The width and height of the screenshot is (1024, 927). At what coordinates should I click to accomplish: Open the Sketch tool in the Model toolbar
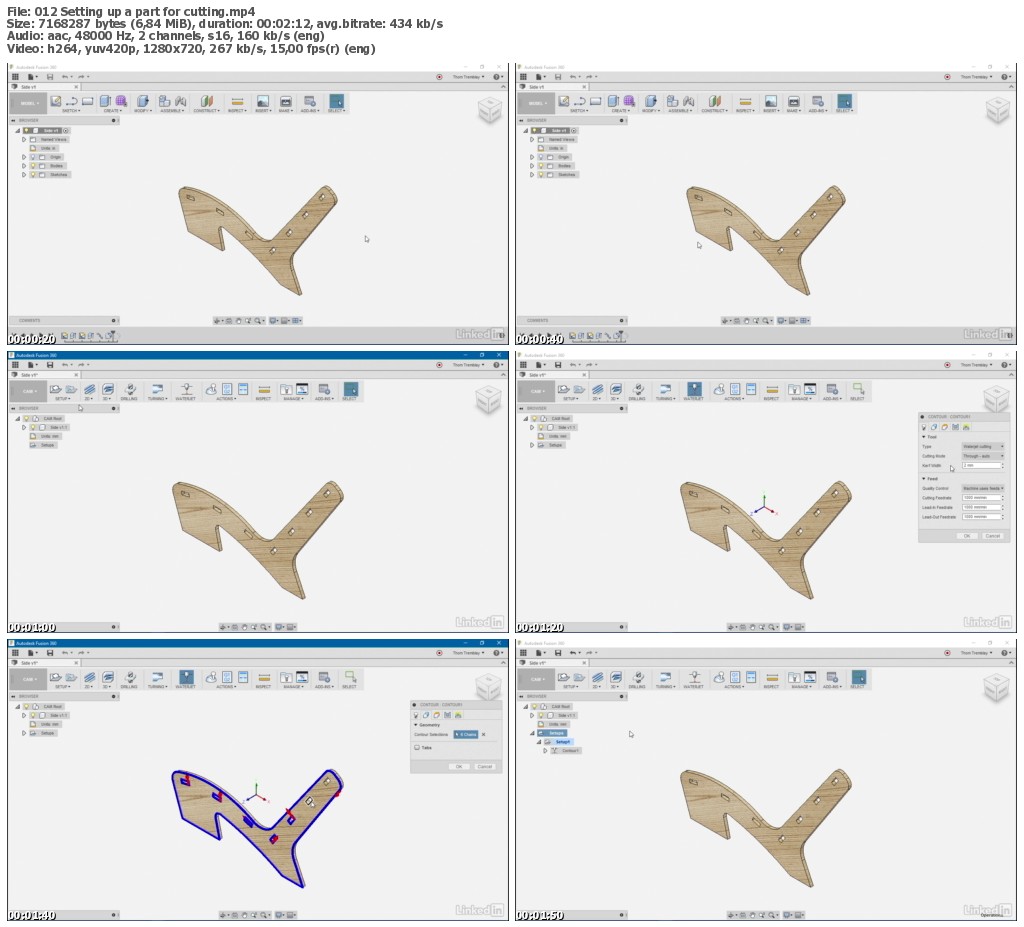click(56, 103)
